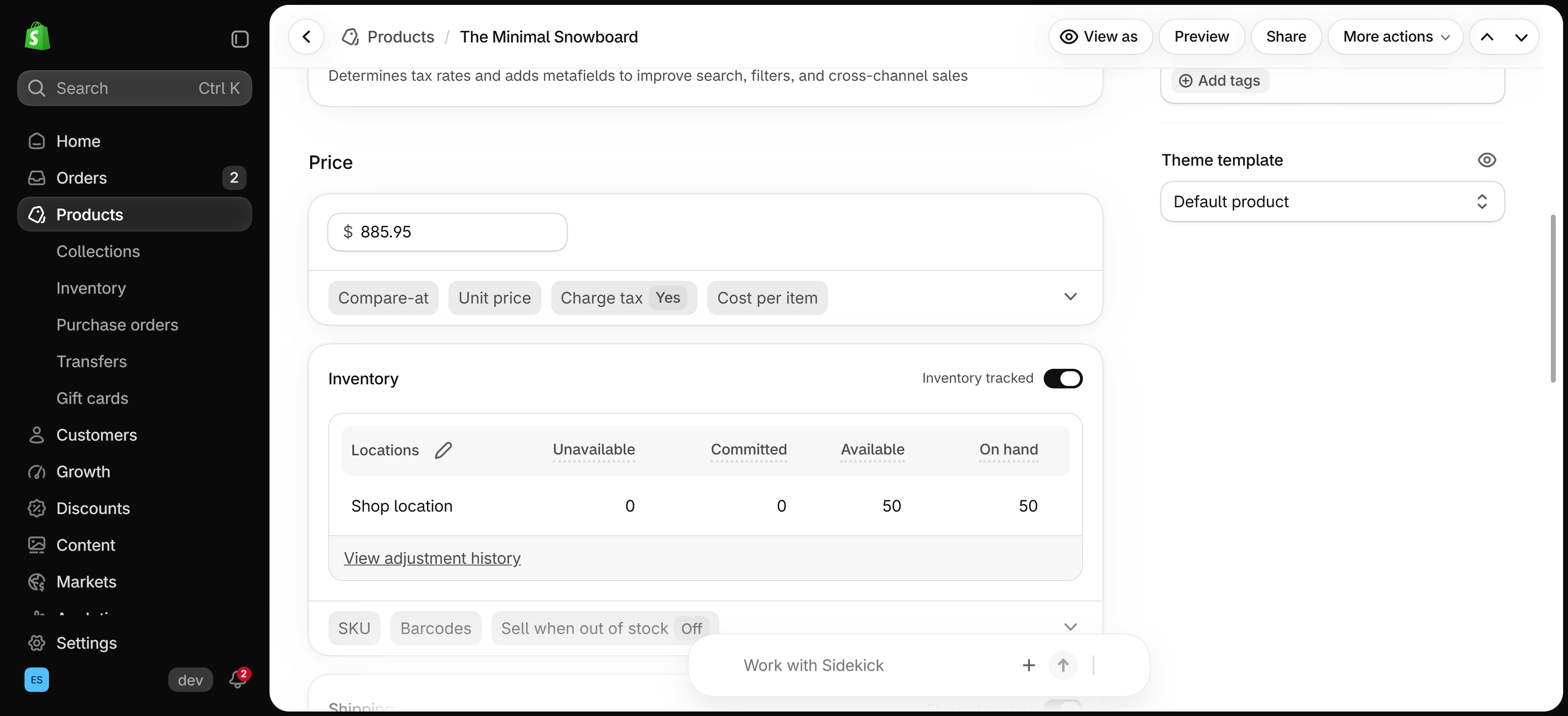This screenshot has width=1568, height=716.
Task: Open Markets section in sidebar
Action: click(x=135, y=581)
